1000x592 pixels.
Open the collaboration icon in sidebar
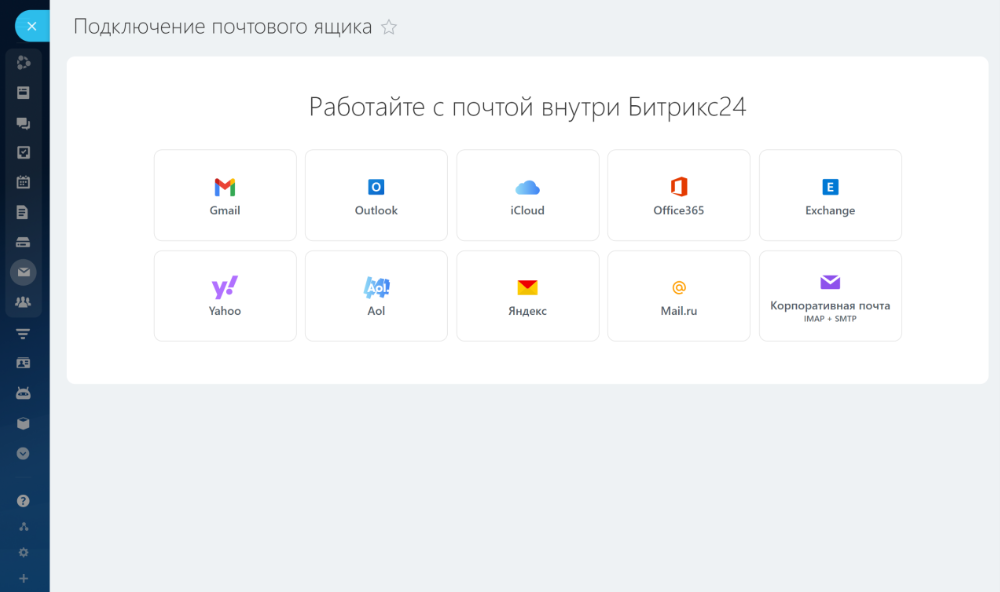tap(24, 63)
